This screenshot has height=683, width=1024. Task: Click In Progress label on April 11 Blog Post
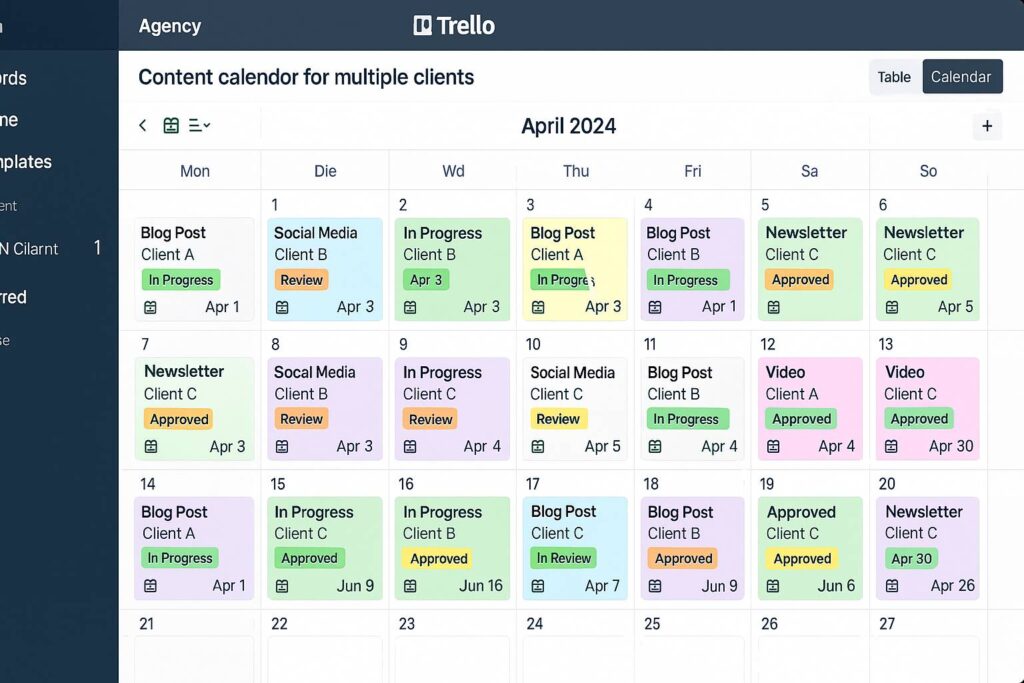coord(686,419)
